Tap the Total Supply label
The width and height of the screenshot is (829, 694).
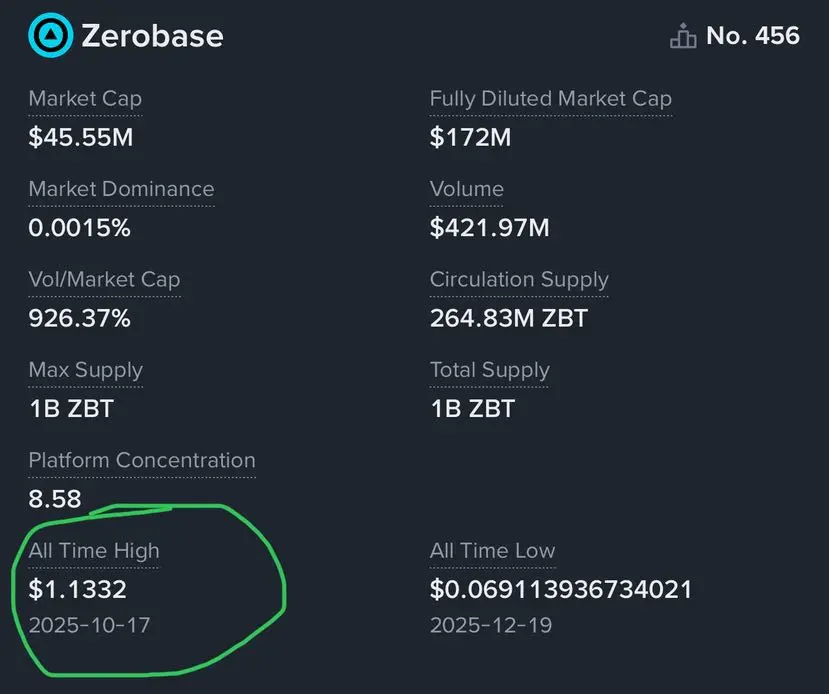(489, 370)
